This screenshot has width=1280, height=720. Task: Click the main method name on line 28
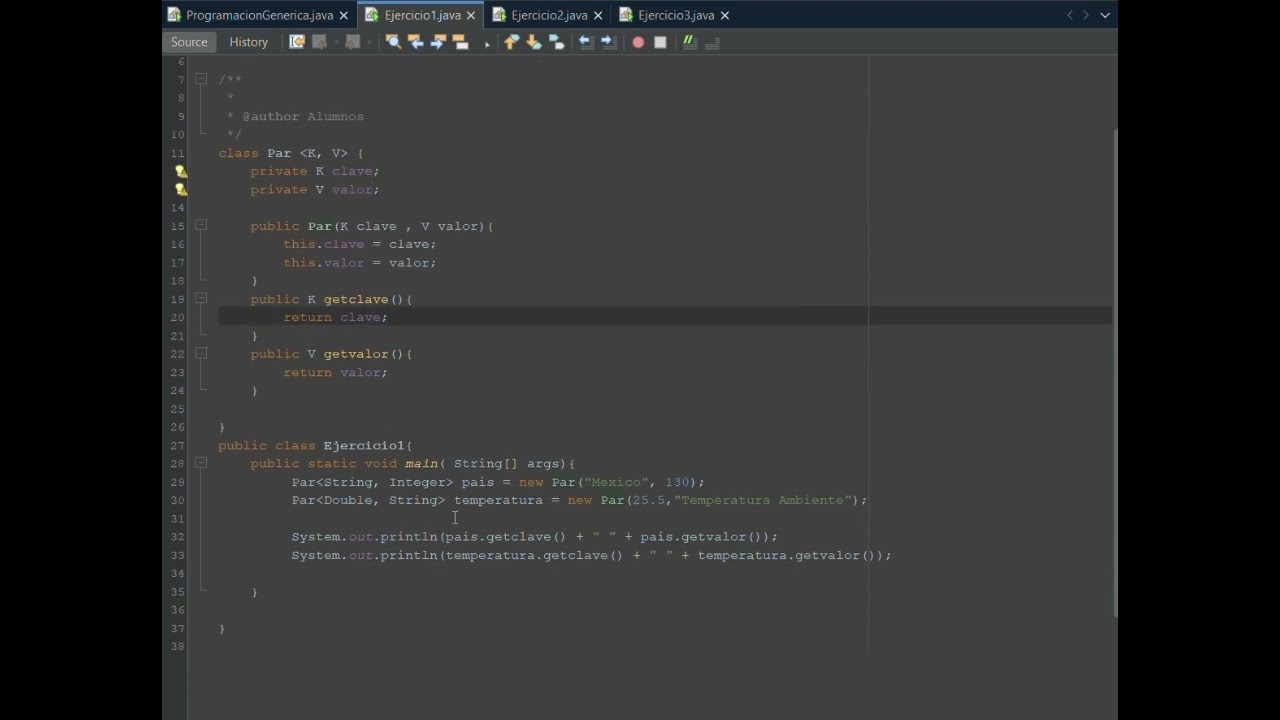421,463
